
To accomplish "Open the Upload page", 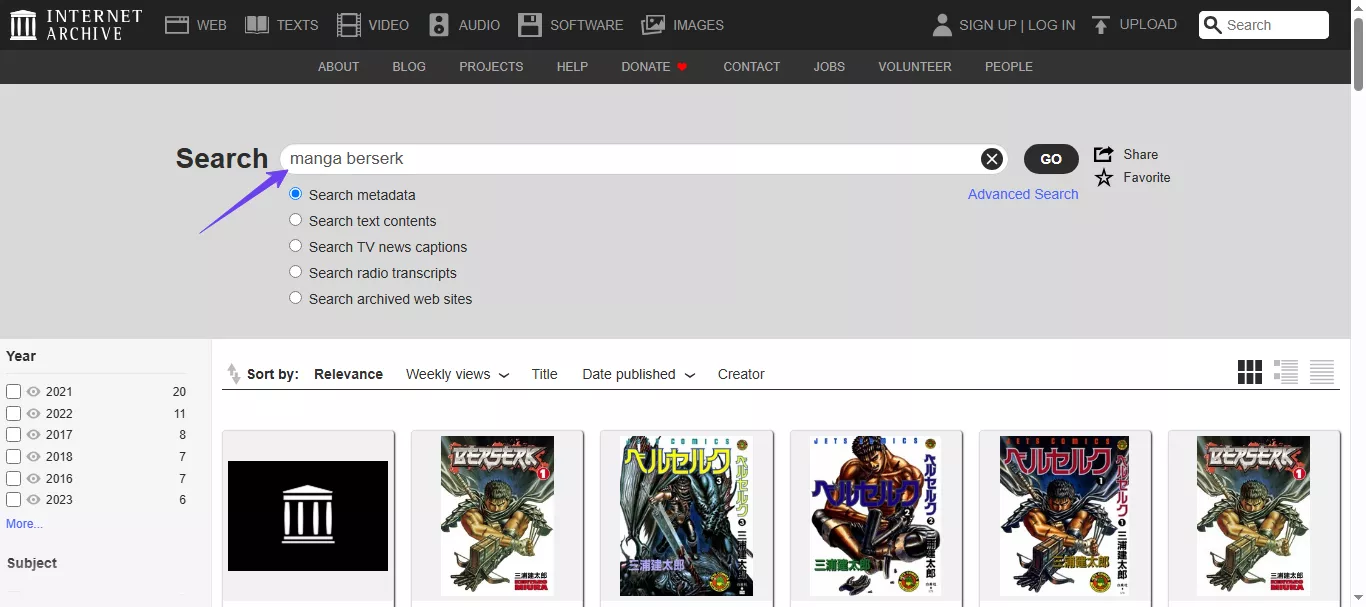I will 1134,24.
